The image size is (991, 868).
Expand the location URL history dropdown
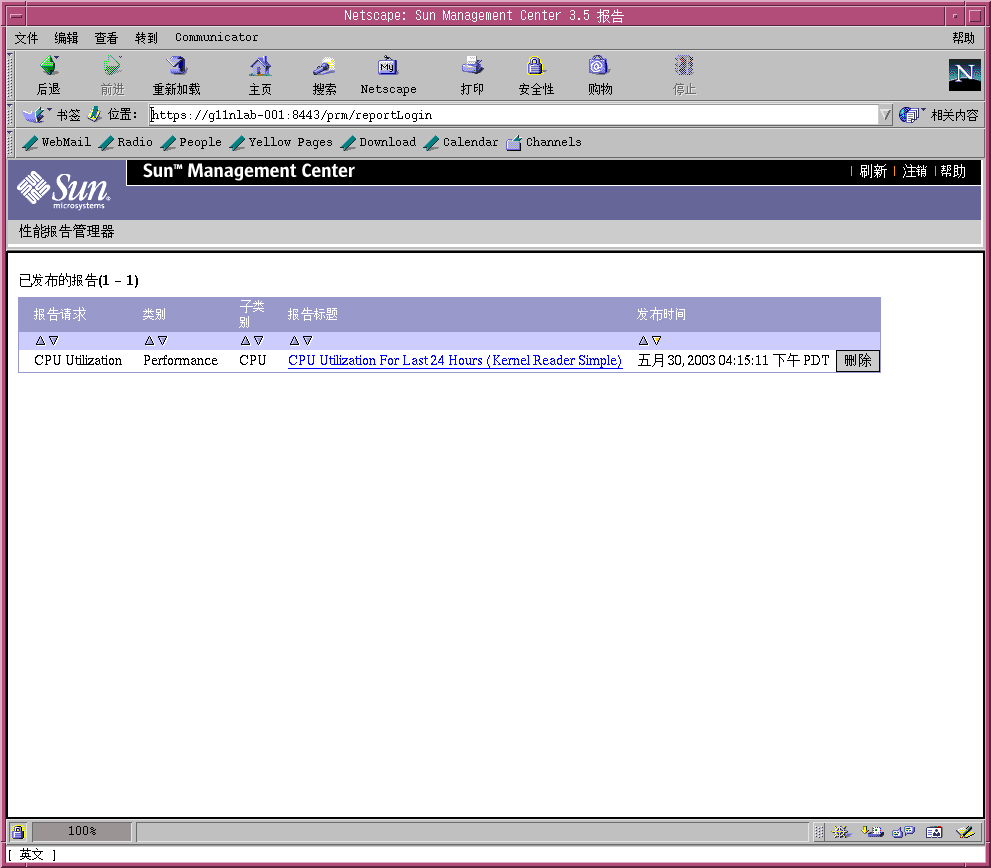[x=885, y=114]
